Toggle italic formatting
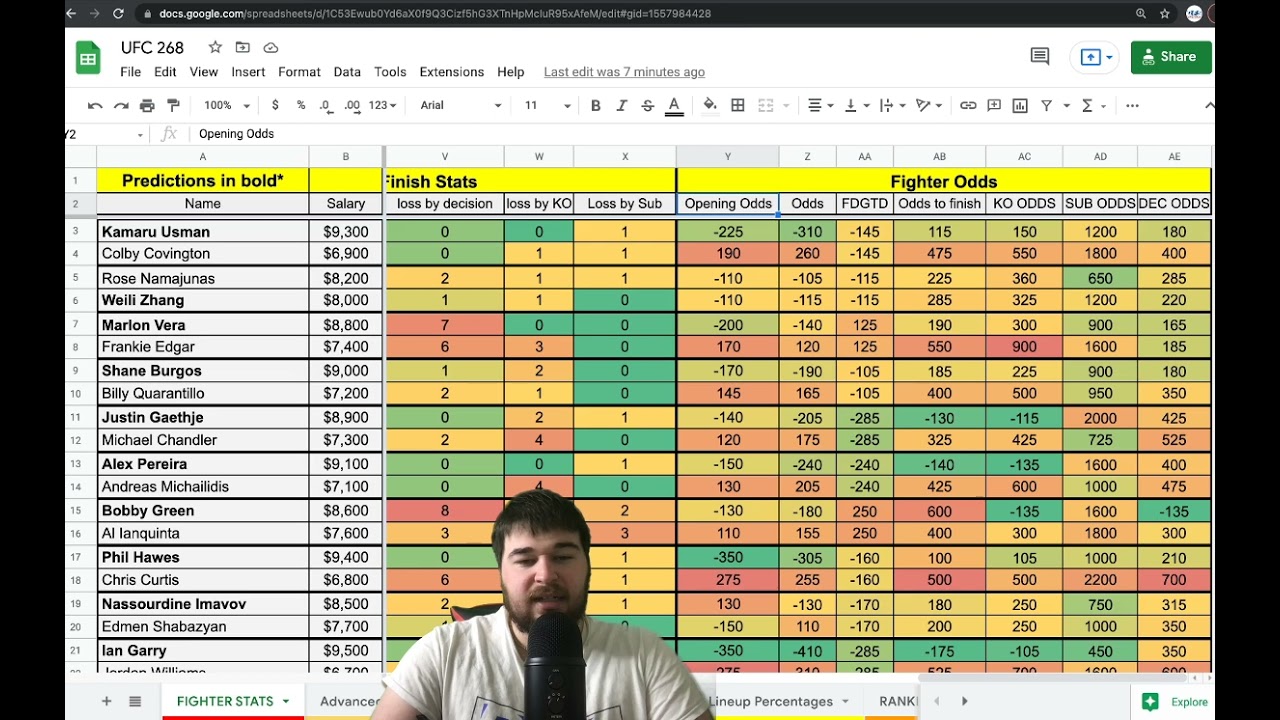Image resolution: width=1280 pixels, height=720 pixels. 622,105
